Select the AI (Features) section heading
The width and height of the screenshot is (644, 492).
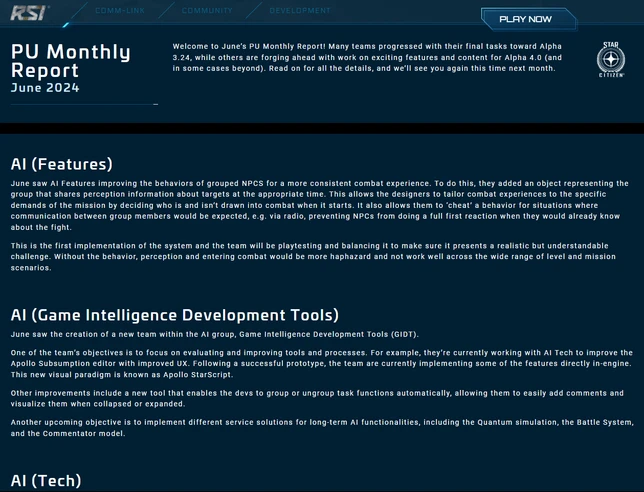[x=61, y=164]
